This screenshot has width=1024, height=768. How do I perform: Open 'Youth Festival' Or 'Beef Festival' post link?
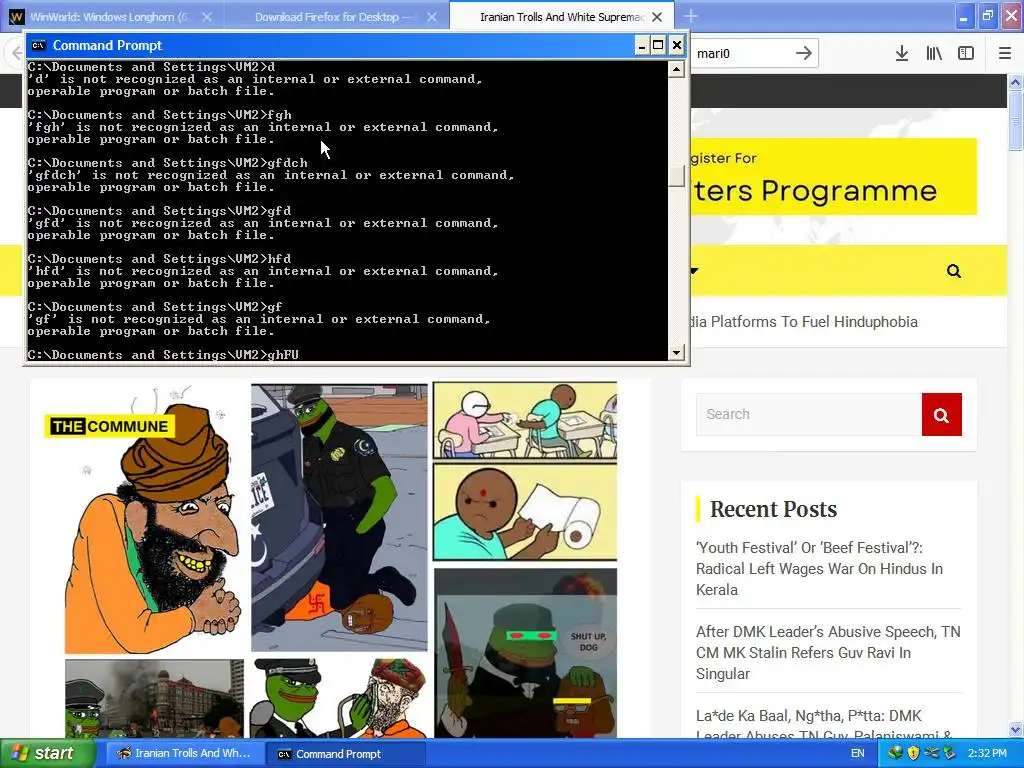click(x=820, y=569)
